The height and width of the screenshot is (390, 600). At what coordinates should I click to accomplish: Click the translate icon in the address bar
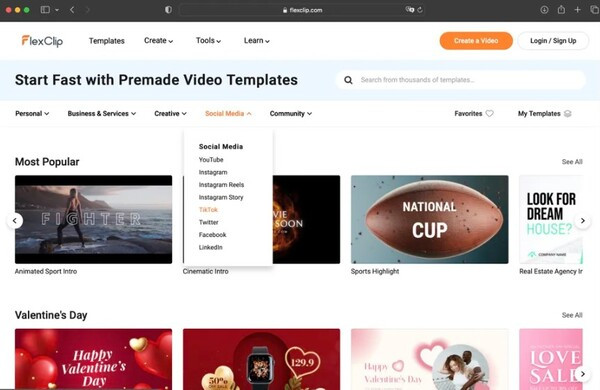(x=409, y=10)
